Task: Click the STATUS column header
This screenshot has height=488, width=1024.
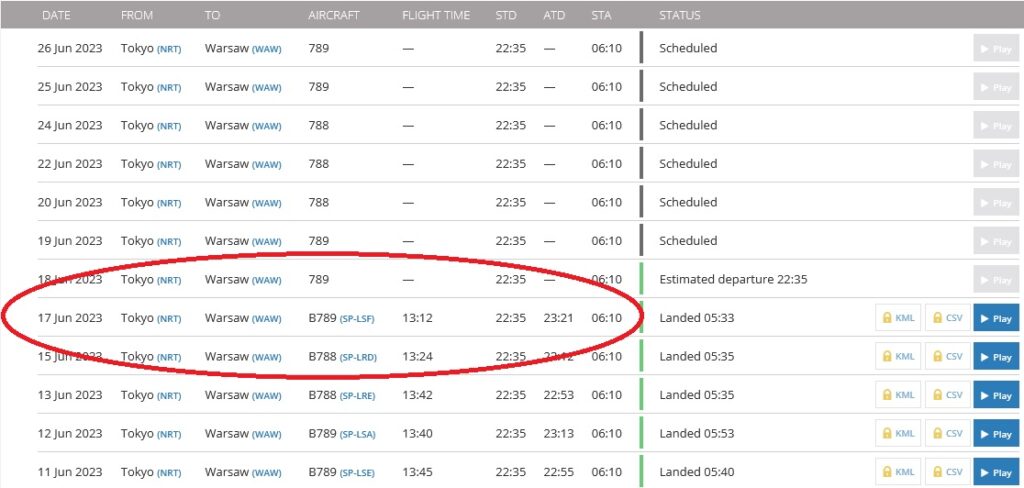Action: [x=680, y=15]
